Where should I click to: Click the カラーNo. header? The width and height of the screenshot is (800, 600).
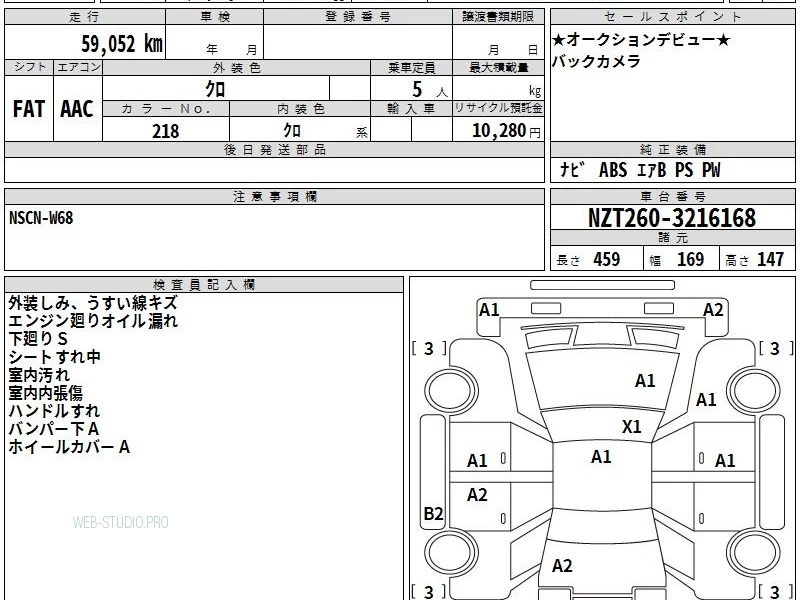tap(166, 109)
